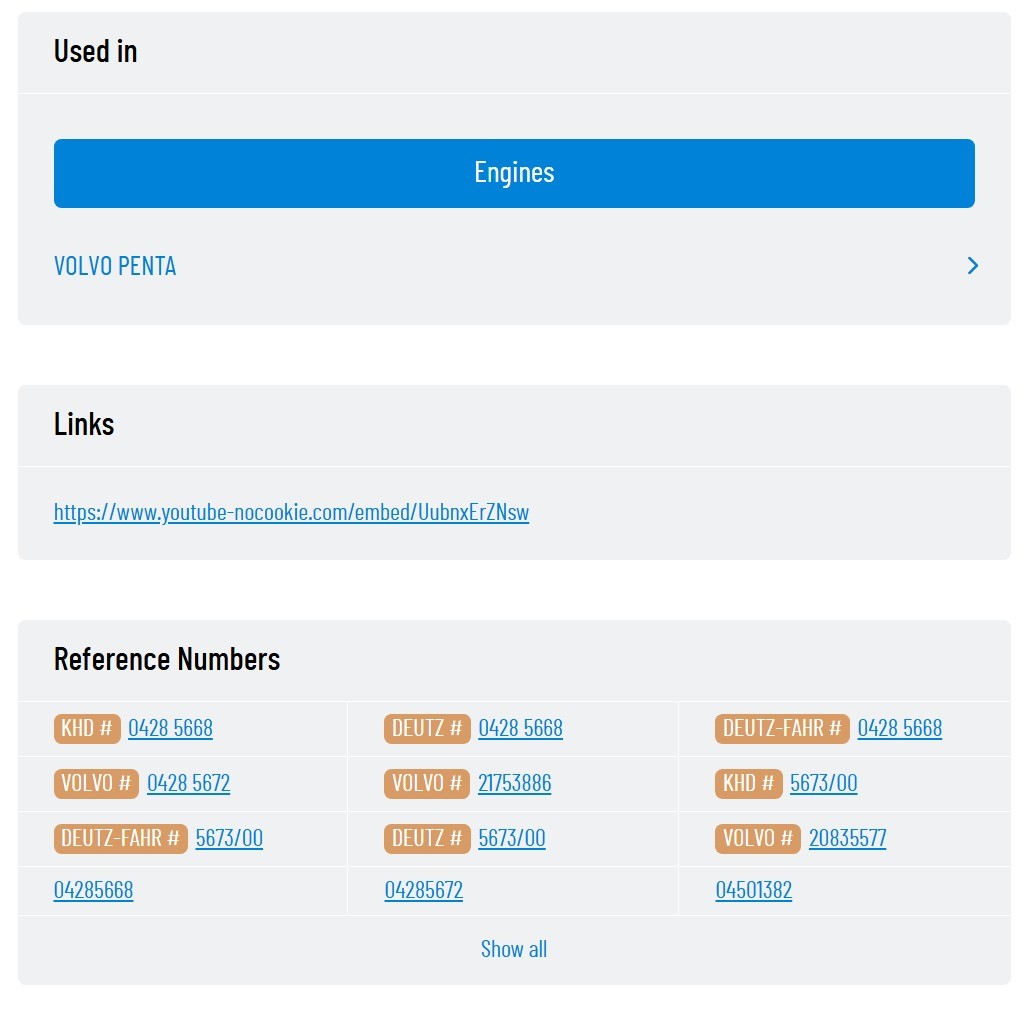
Task: Open reference number 04285668
Action: (93, 890)
